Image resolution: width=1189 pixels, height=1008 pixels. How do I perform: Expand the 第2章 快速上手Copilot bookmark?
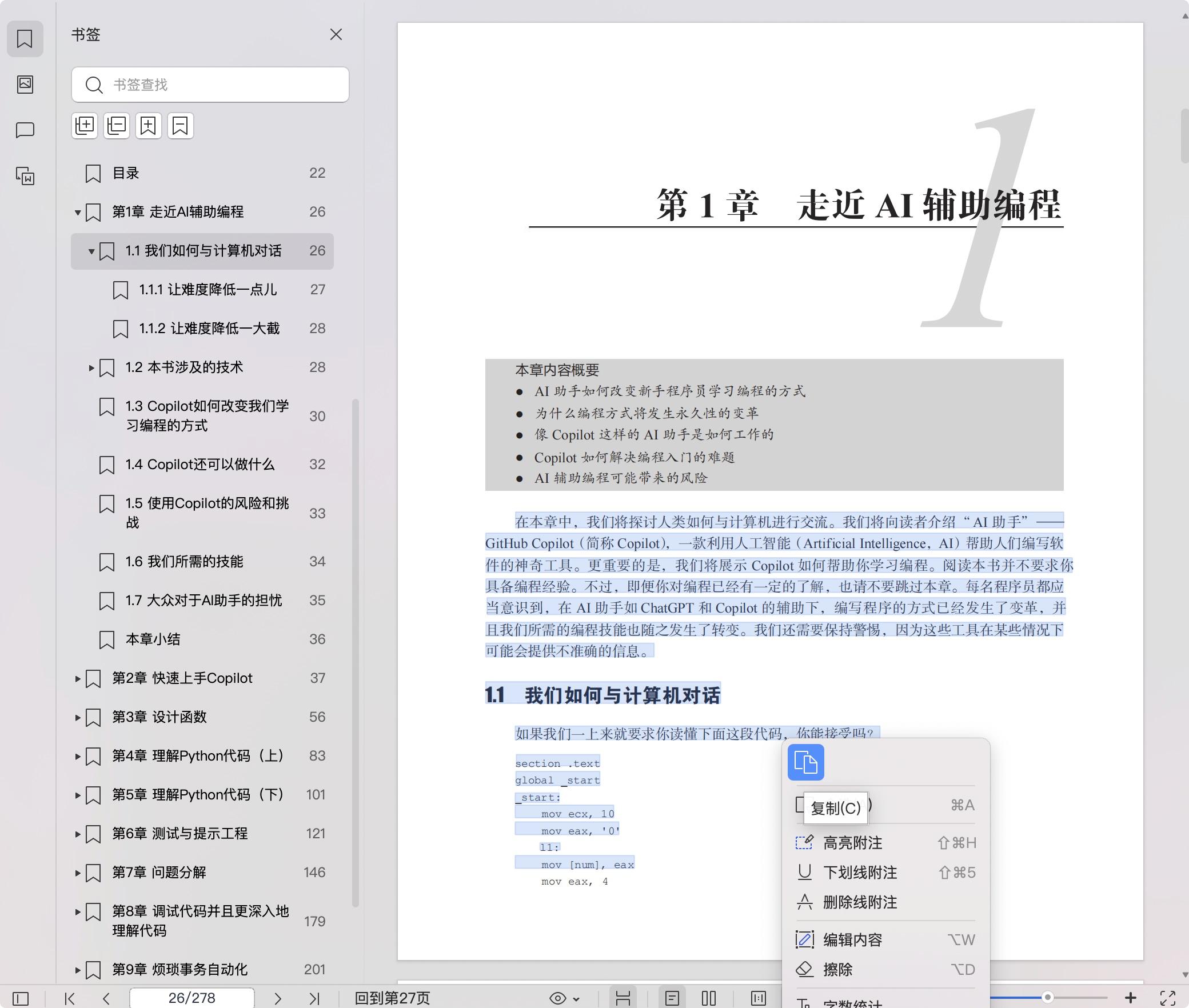[78, 679]
